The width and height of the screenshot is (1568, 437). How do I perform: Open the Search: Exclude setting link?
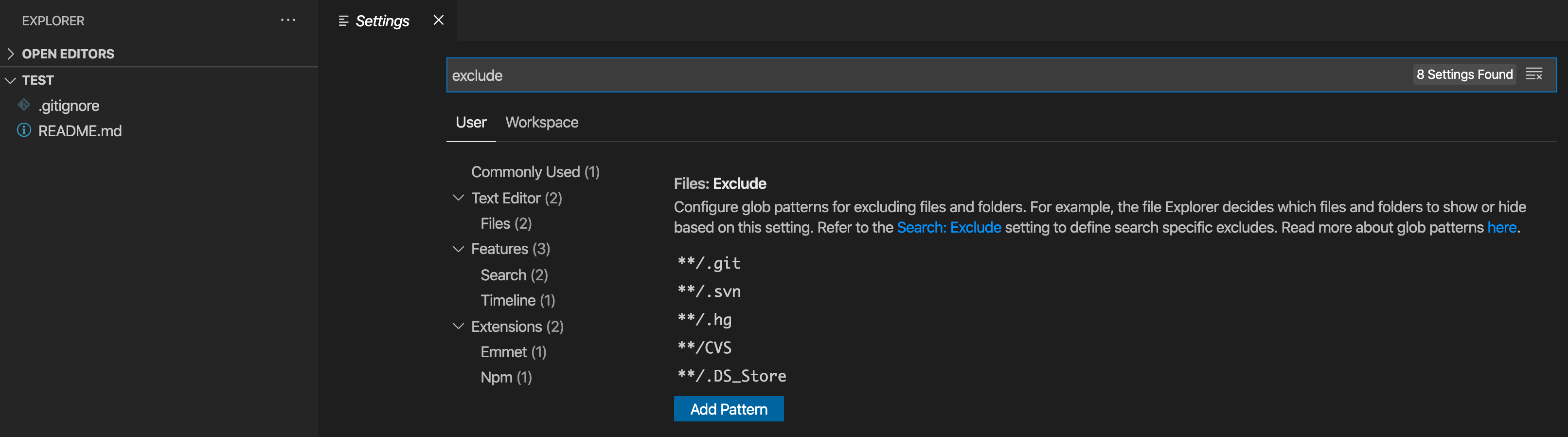click(x=948, y=228)
